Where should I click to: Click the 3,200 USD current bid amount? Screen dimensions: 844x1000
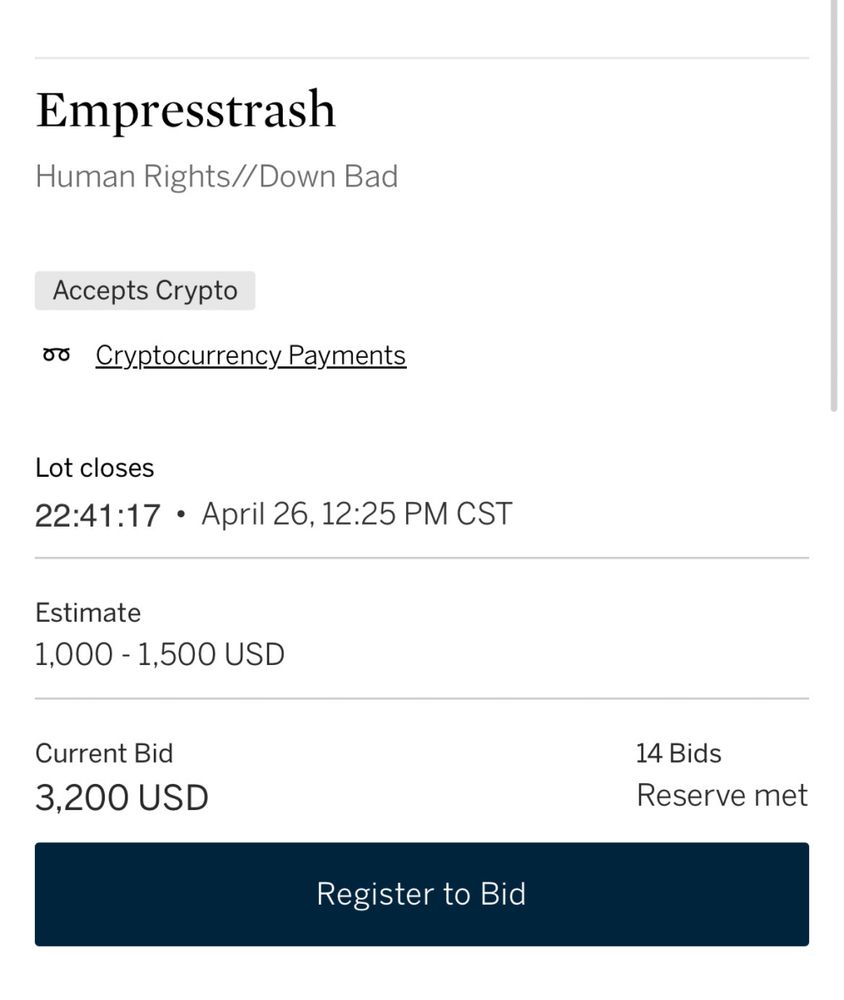point(122,798)
